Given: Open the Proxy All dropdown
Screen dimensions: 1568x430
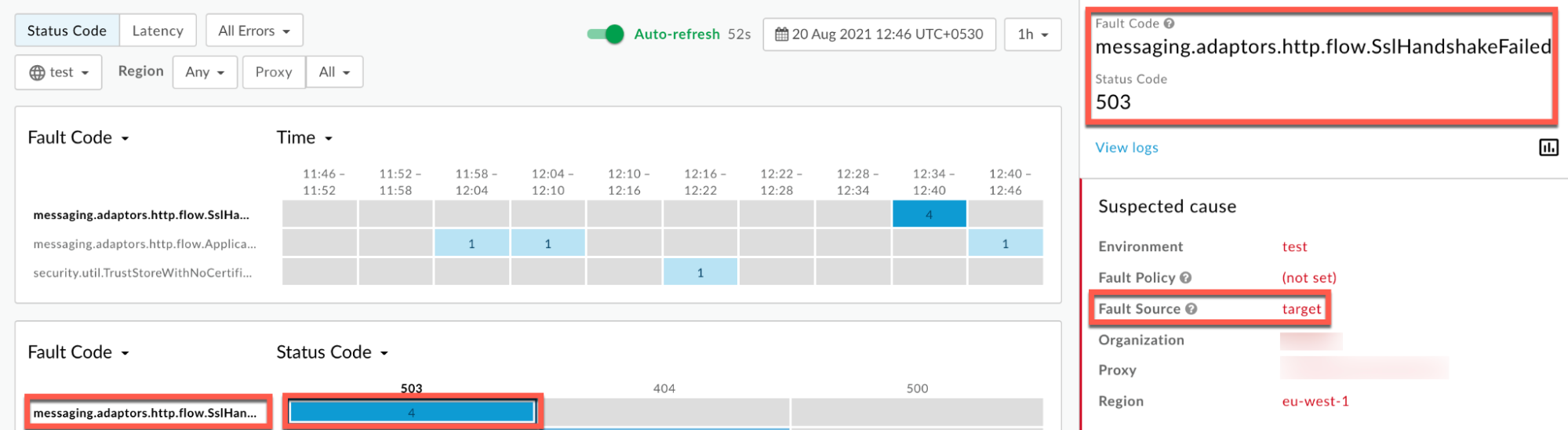Looking at the screenshot, I should pos(334,72).
